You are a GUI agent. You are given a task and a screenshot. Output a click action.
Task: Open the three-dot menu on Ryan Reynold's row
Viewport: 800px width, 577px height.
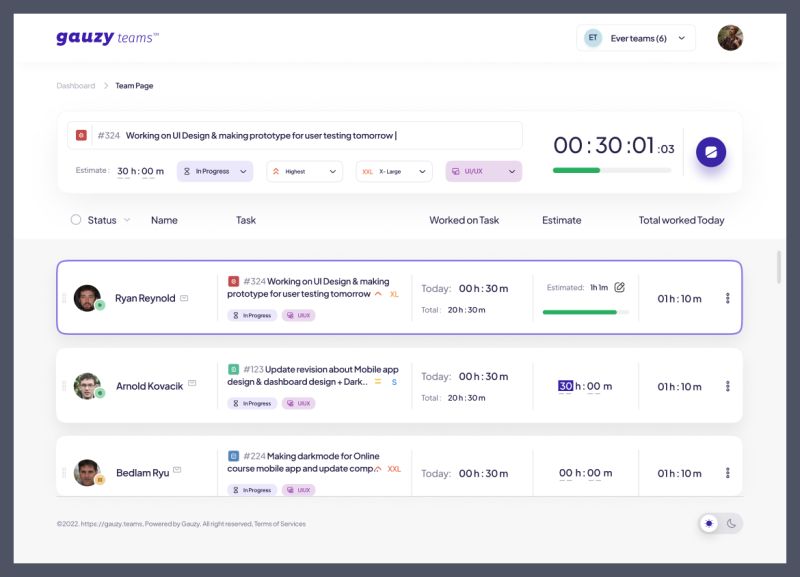pyautogui.click(x=727, y=297)
